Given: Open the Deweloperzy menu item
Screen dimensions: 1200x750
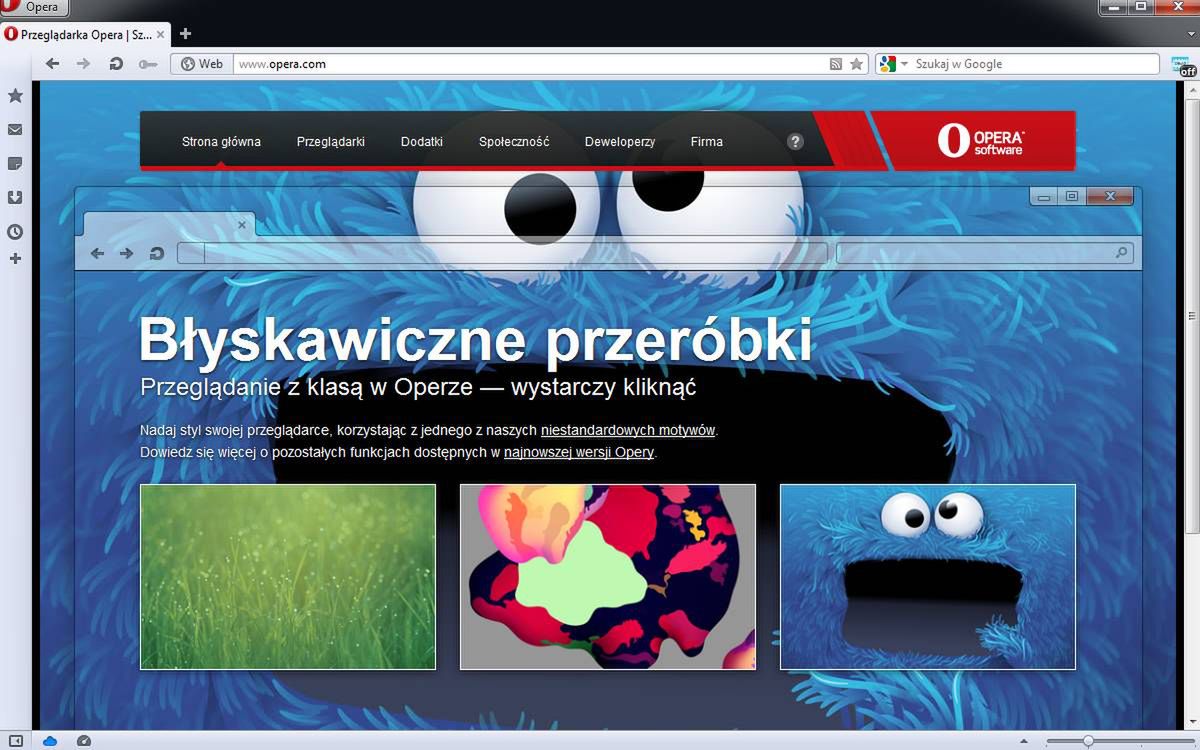Looking at the screenshot, I should click(x=620, y=142).
